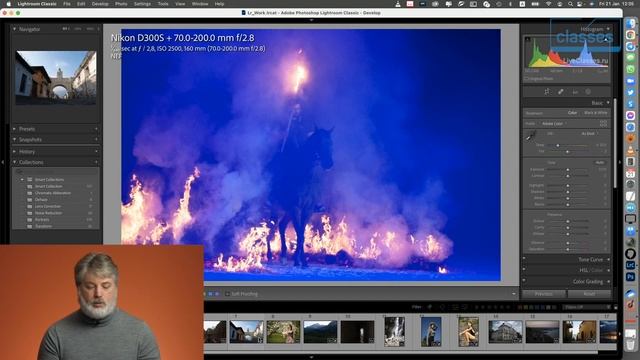Click the Reset button

click(589, 293)
